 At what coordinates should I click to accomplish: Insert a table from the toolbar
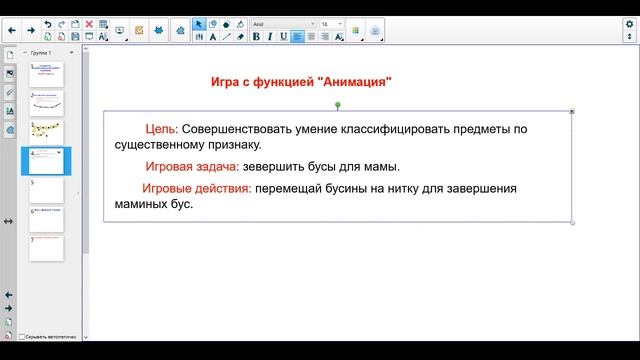pyautogui.click(x=103, y=24)
